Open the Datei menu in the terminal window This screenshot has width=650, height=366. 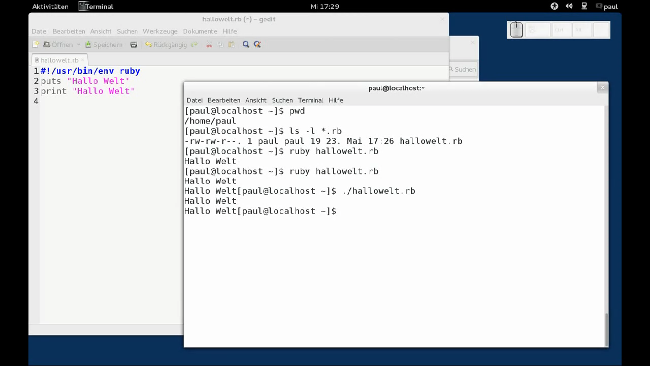tap(194, 100)
